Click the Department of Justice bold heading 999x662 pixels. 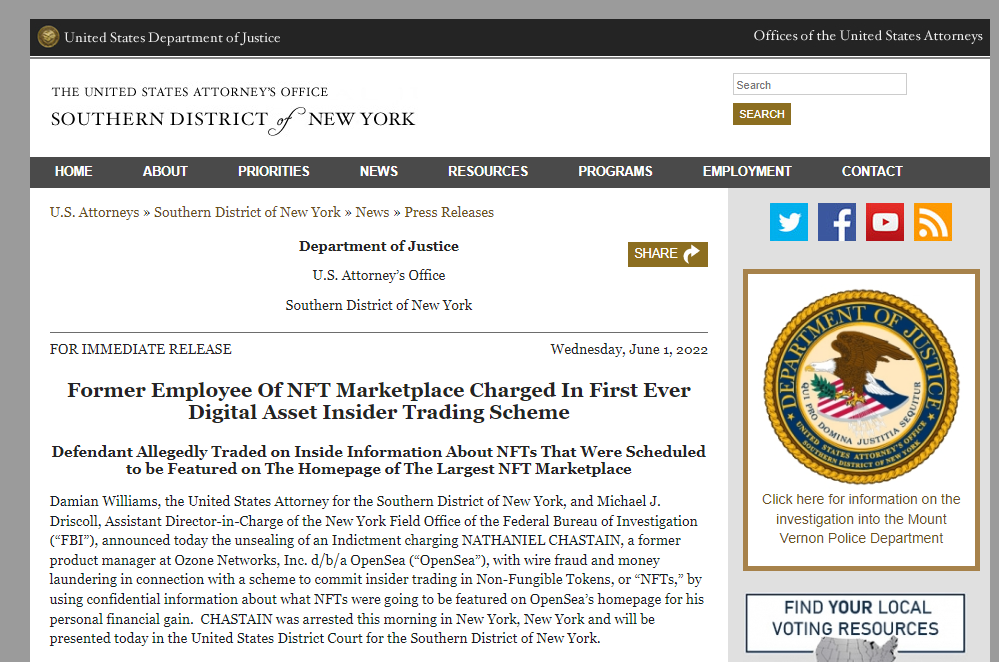pyautogui.click(x=378, y=246)
